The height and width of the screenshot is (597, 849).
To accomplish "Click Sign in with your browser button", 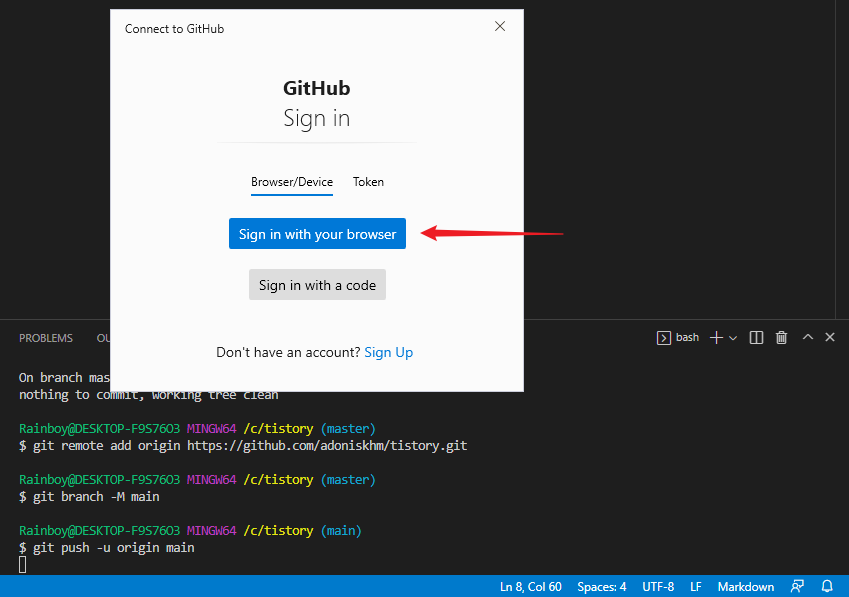I will click(x=317, y=234).
